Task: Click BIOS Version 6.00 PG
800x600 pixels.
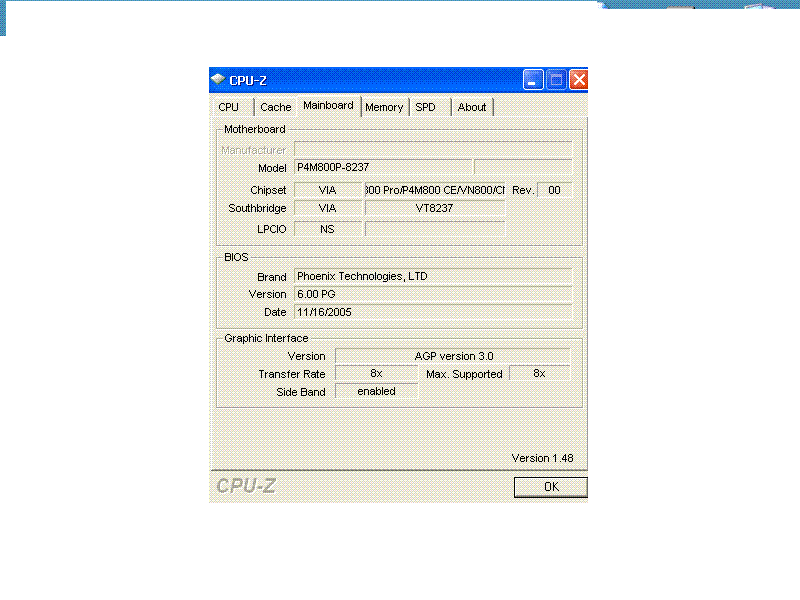Action: [x=433, y=294]
